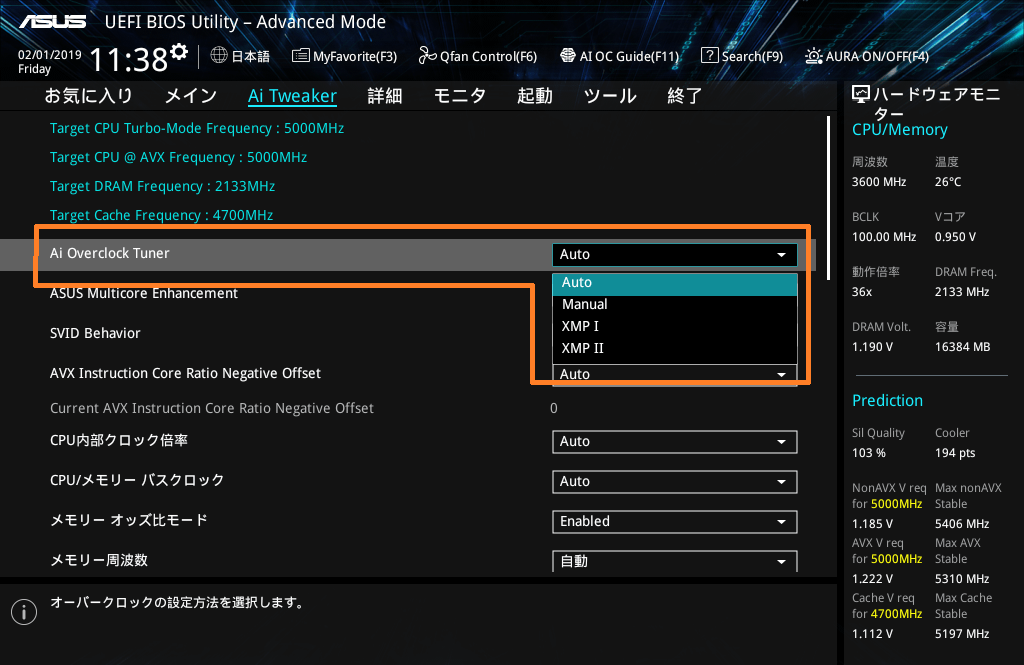
Task: Choose XMP I in the dropdown list
Action: (x=675, y=326)
